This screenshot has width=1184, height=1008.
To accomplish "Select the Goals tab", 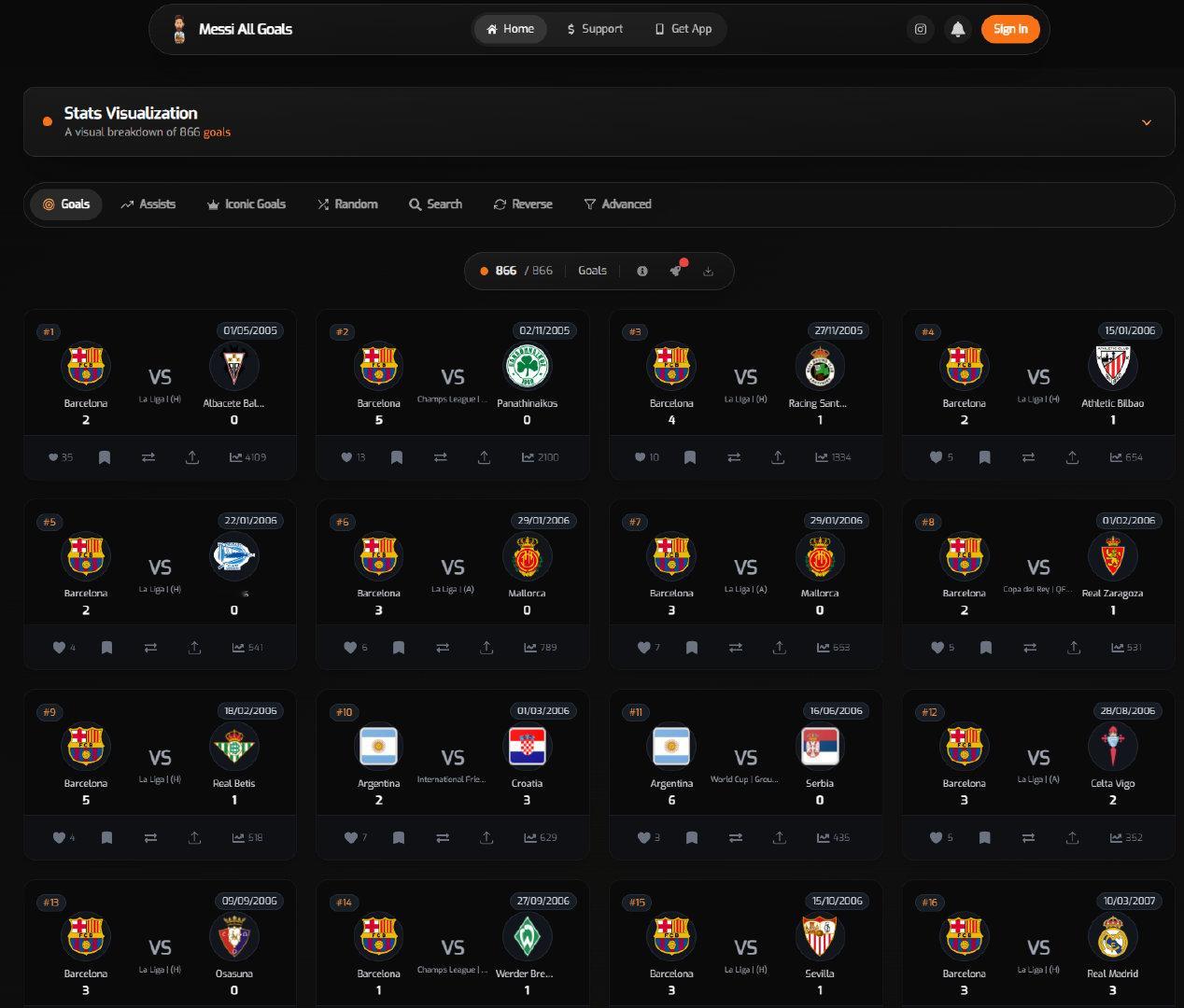I will click(x=66, y=204).
